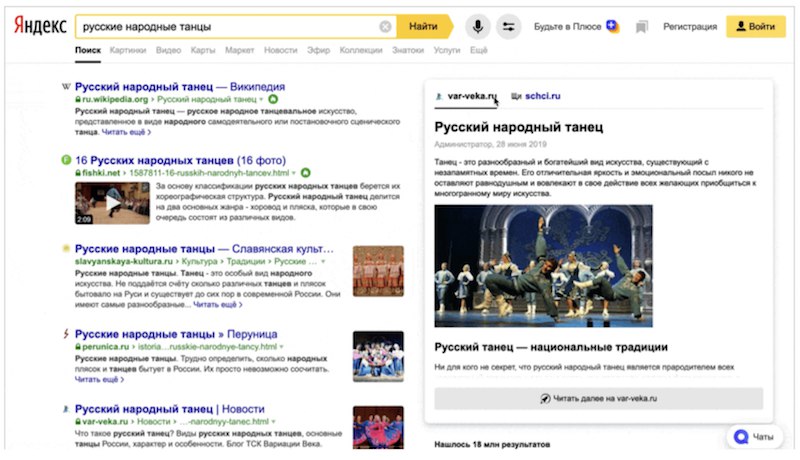This screenshot has height=460, width=800.
Task: Clear the search field with the X icon
Action: point(385,27)
